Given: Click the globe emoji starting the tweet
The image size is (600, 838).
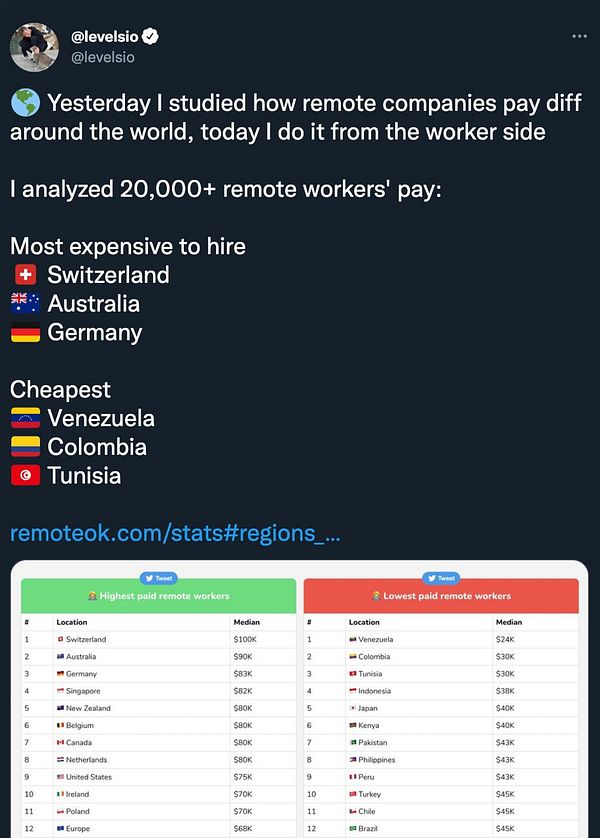Looking at the screenshot, I should coord(24,103).
